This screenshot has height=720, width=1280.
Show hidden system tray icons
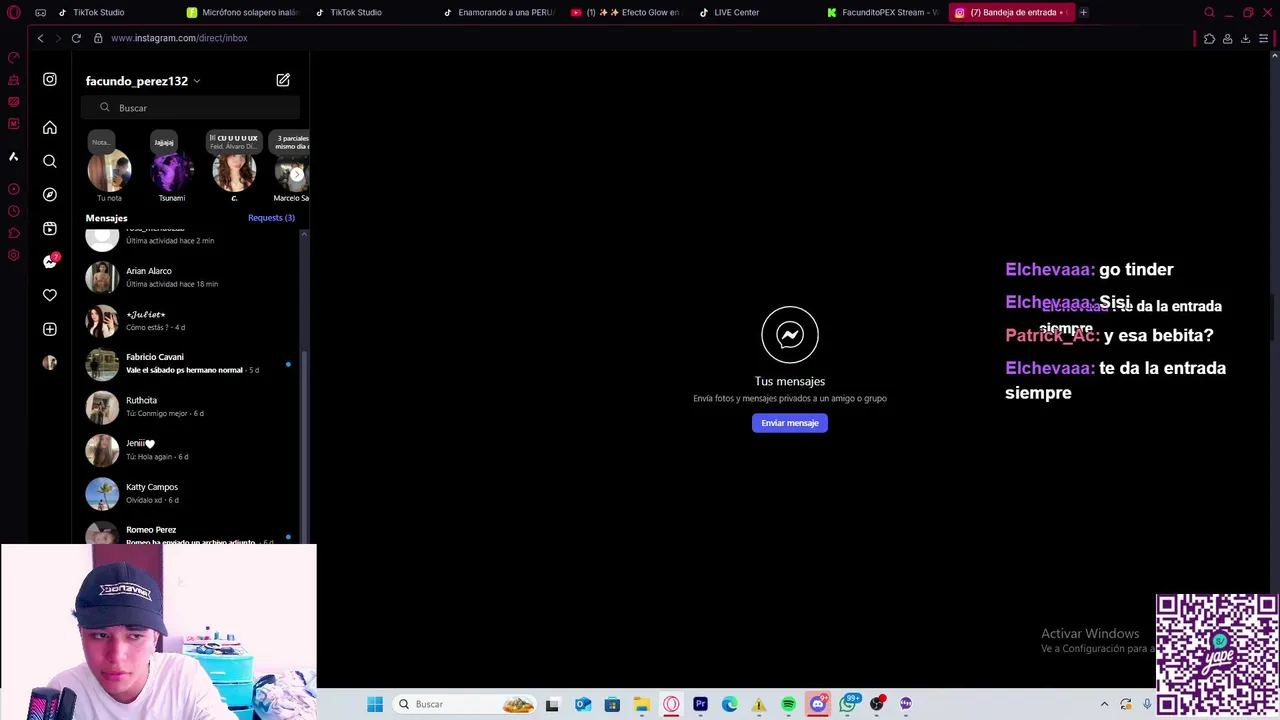(x=1104, y=704)
